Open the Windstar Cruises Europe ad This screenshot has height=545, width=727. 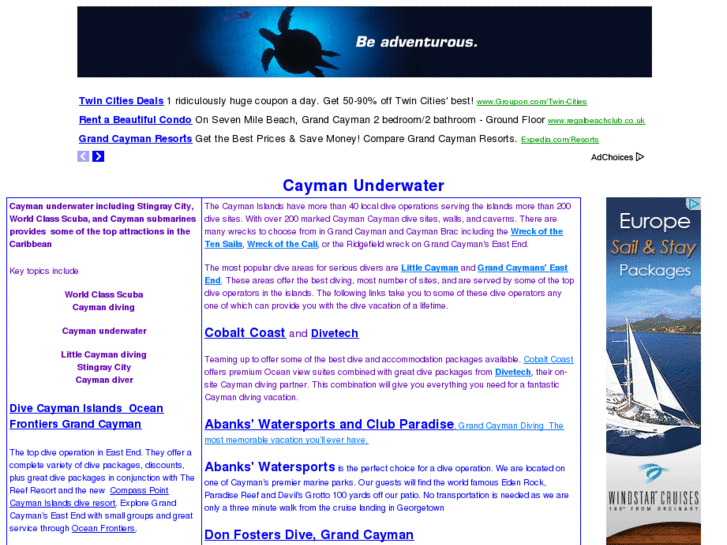point(653,371)
